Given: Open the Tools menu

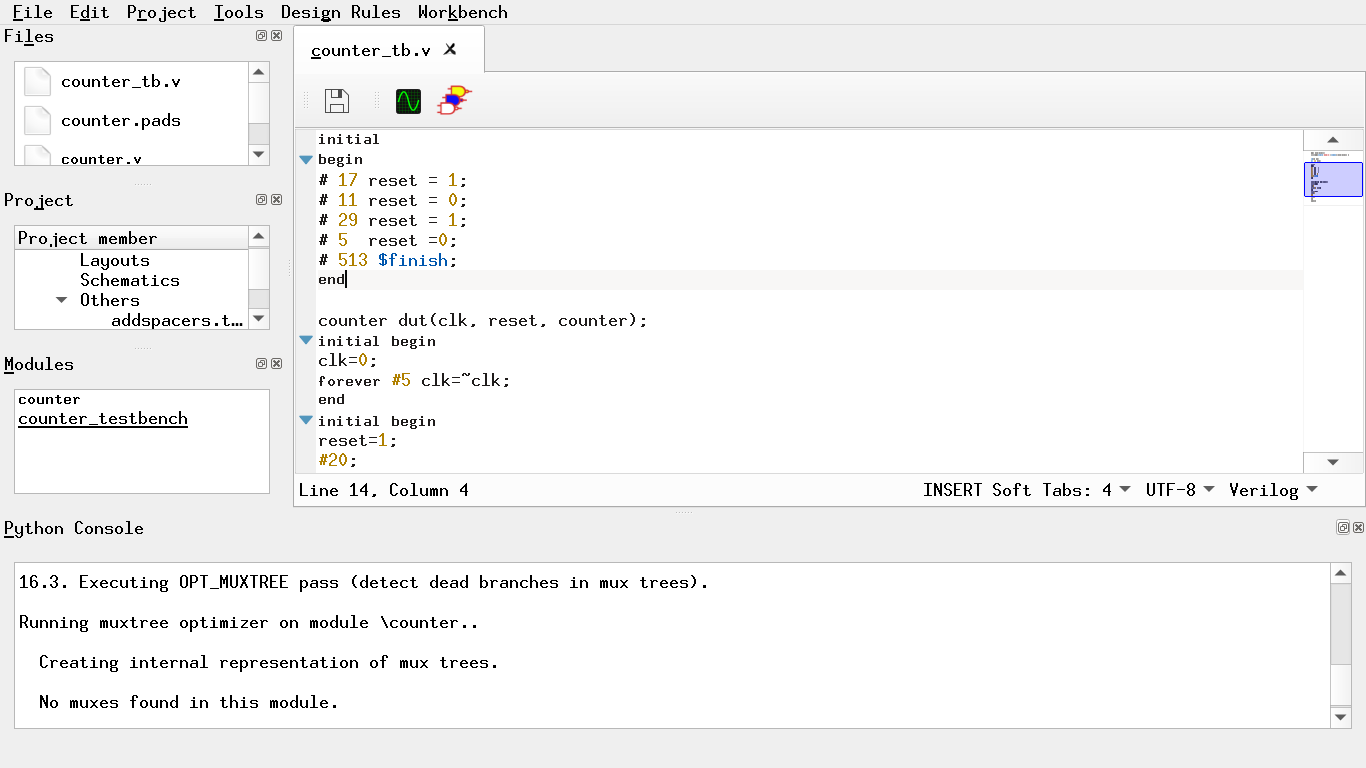Looking at the screenshot, I should point(239,12).
